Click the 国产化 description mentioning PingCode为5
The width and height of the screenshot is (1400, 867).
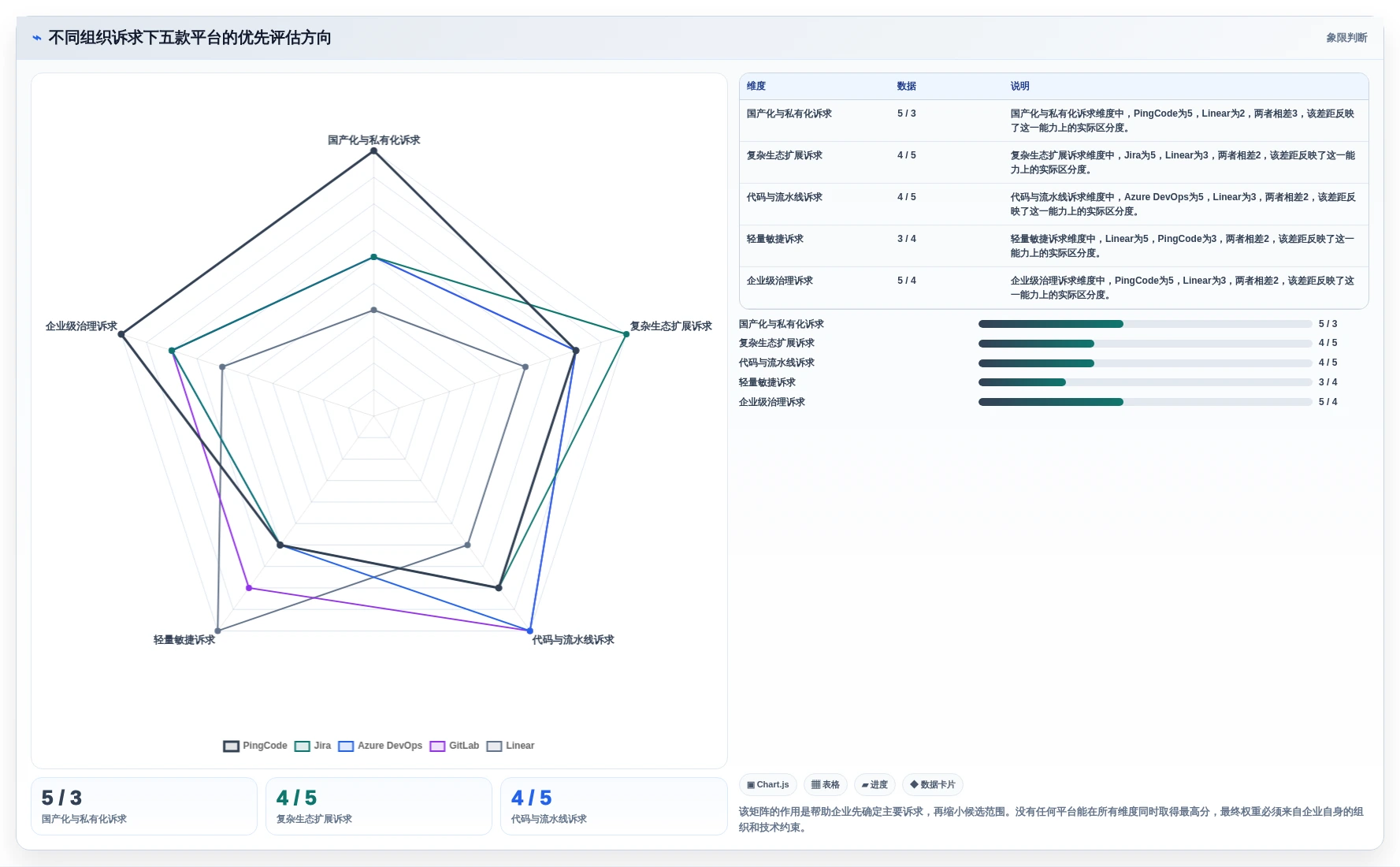click(1183, 121)
